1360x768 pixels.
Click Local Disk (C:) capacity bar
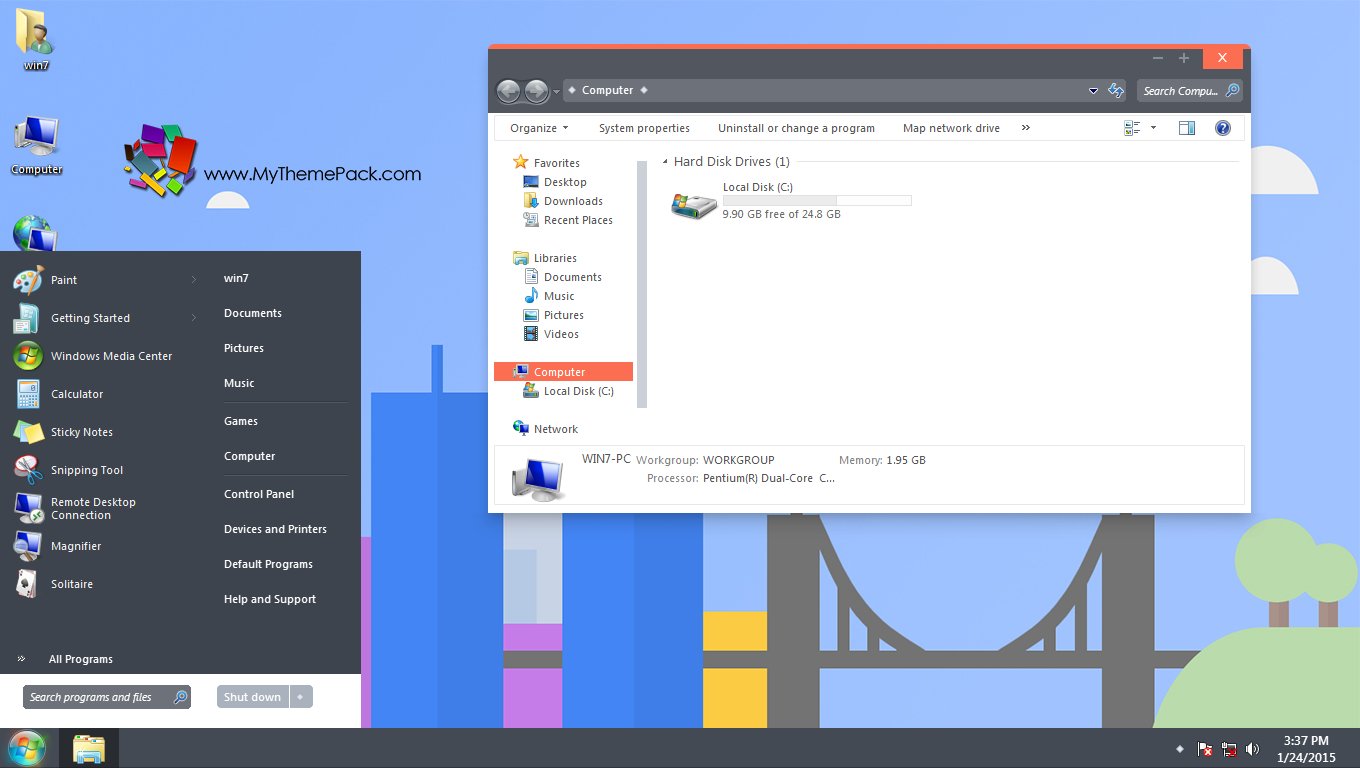817,201
